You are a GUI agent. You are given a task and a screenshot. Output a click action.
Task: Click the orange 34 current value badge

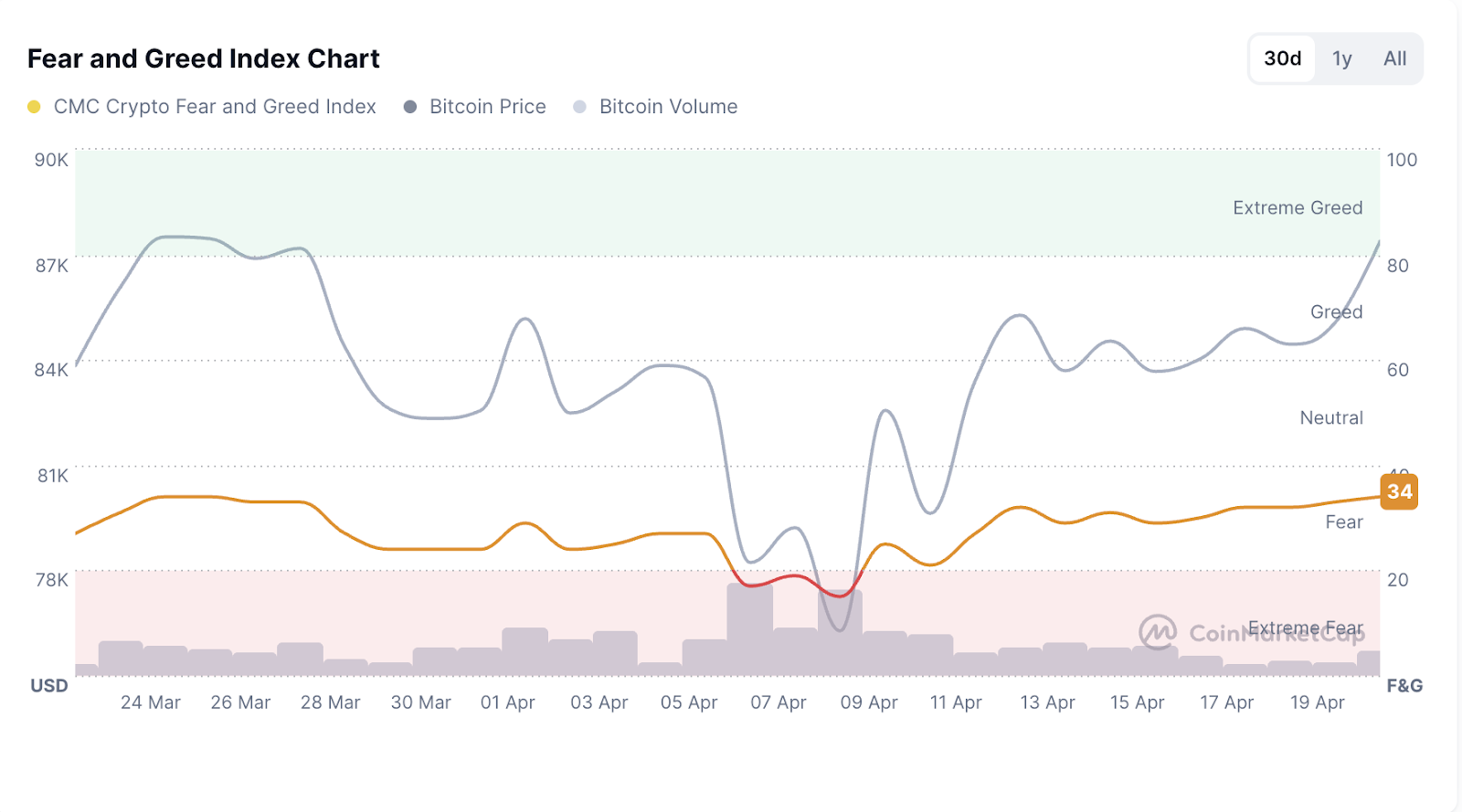click(x=1399, y=491)
